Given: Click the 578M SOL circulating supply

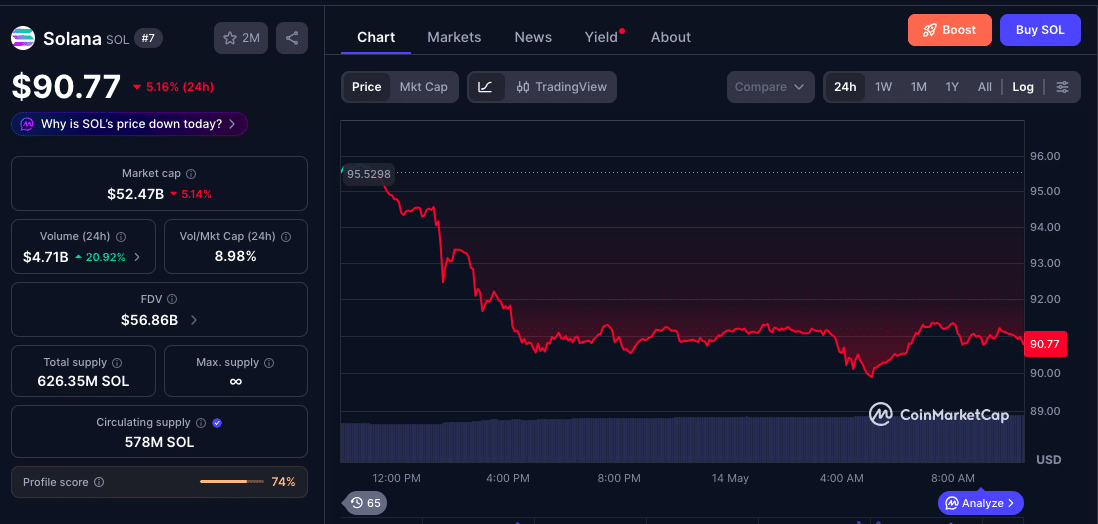Looking at the screenshot, I should click(160, 442).
